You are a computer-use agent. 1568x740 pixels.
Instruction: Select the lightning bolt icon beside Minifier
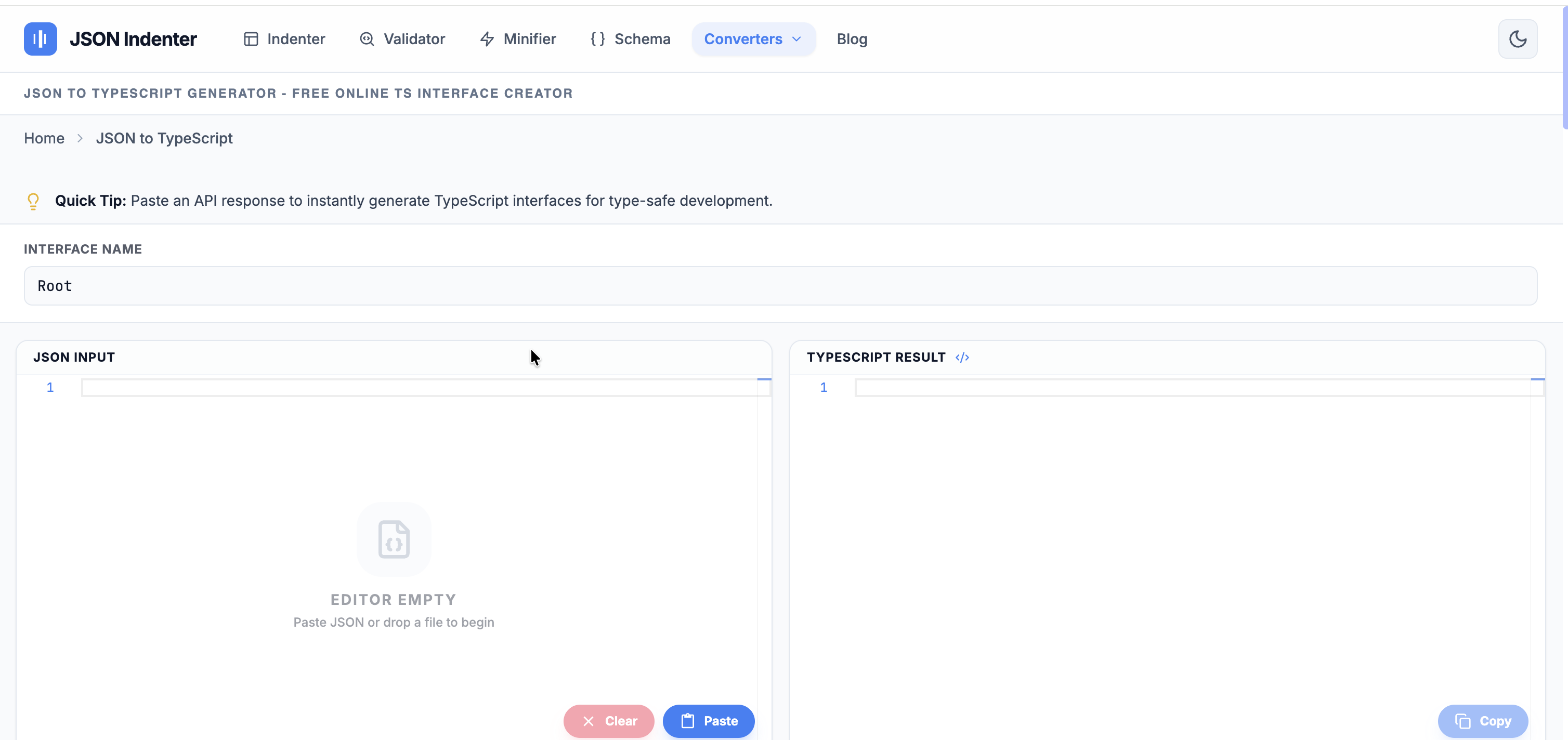(x=487, y=38)
